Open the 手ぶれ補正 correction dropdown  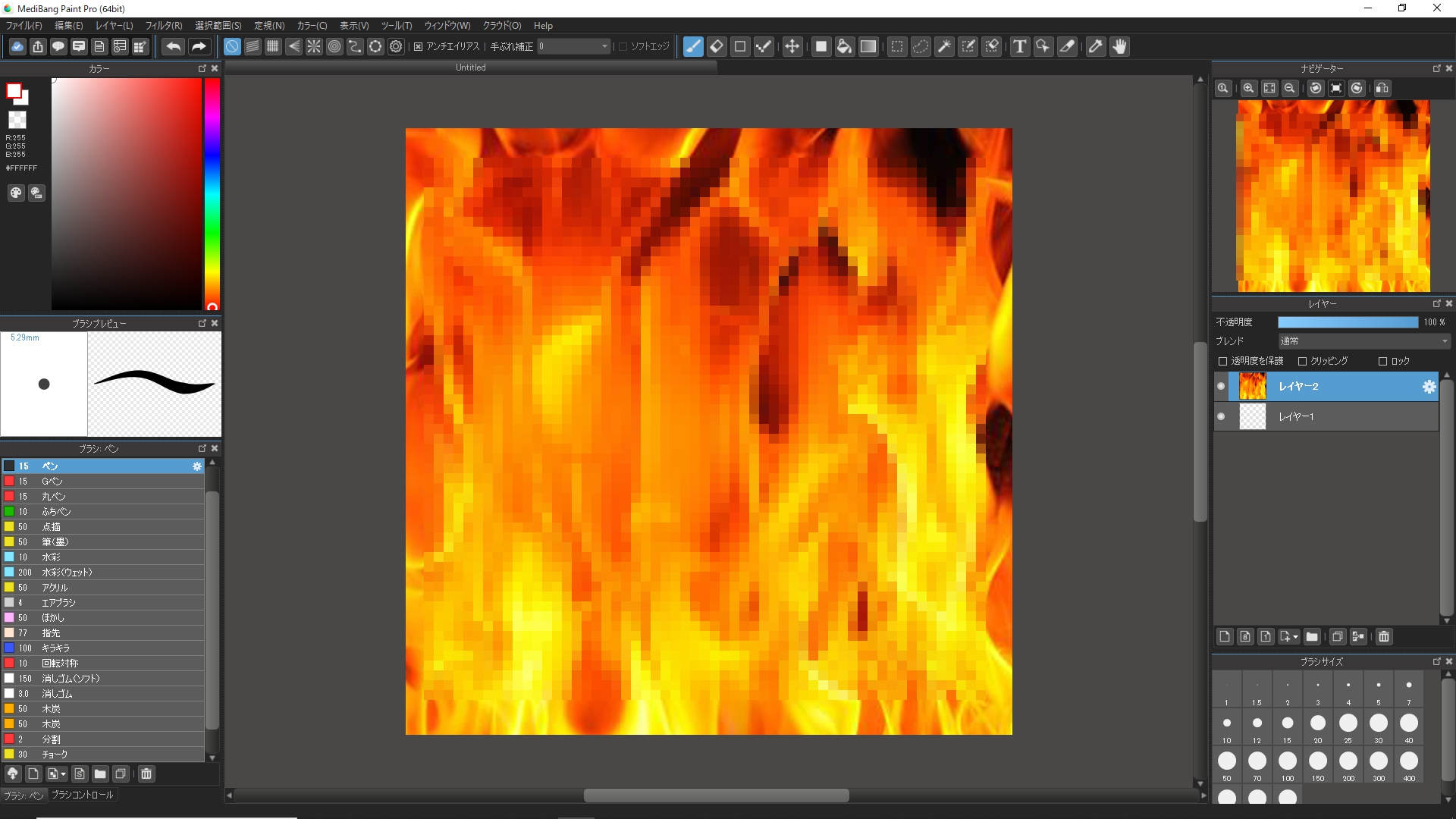point(604,46)
